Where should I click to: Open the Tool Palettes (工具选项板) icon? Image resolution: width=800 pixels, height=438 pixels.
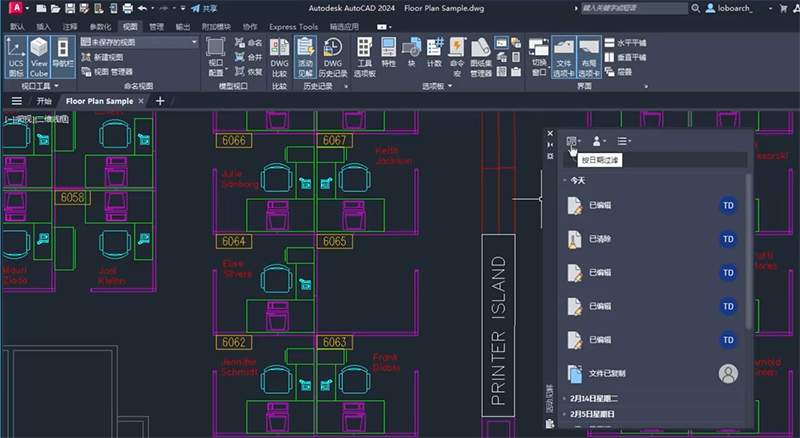pyautogui.click(x=365, y=56)
